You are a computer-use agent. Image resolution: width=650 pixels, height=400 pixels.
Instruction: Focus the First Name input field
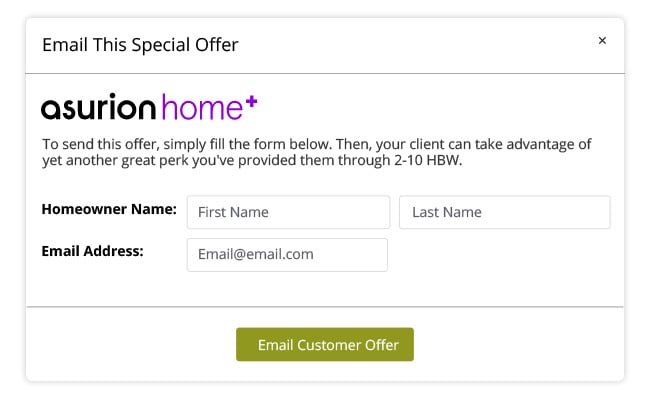coord(288,212)
